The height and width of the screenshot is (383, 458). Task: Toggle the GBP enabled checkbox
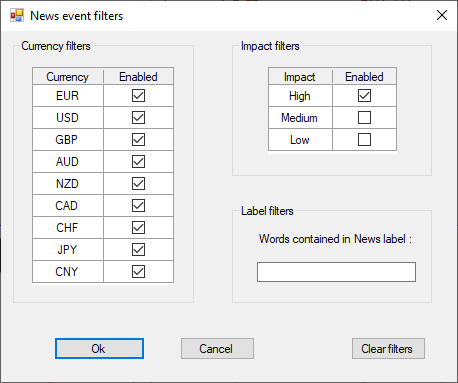138,140
